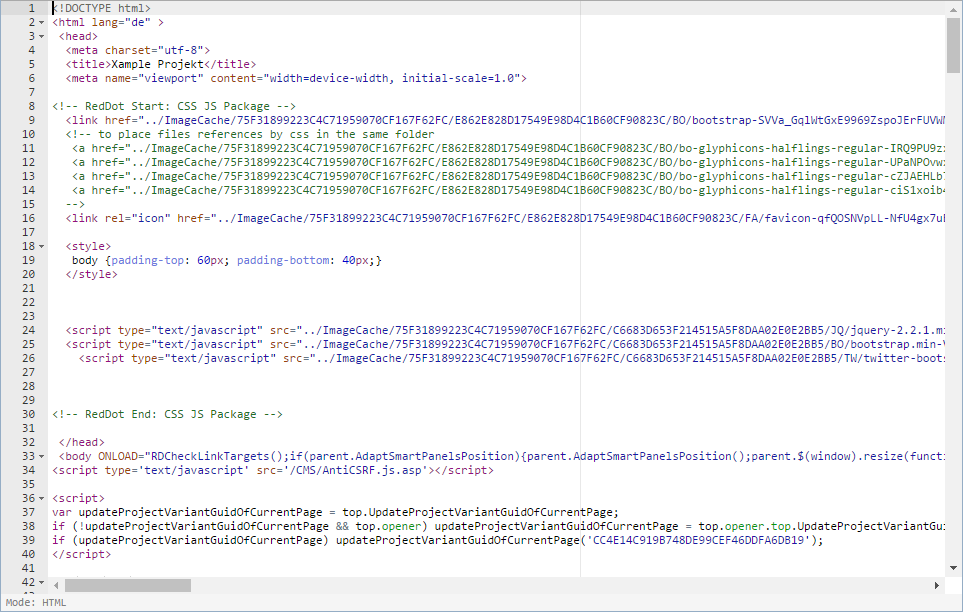Click the top.opener condition on line 38
This screenshot has width=963, height=612.
388,527
